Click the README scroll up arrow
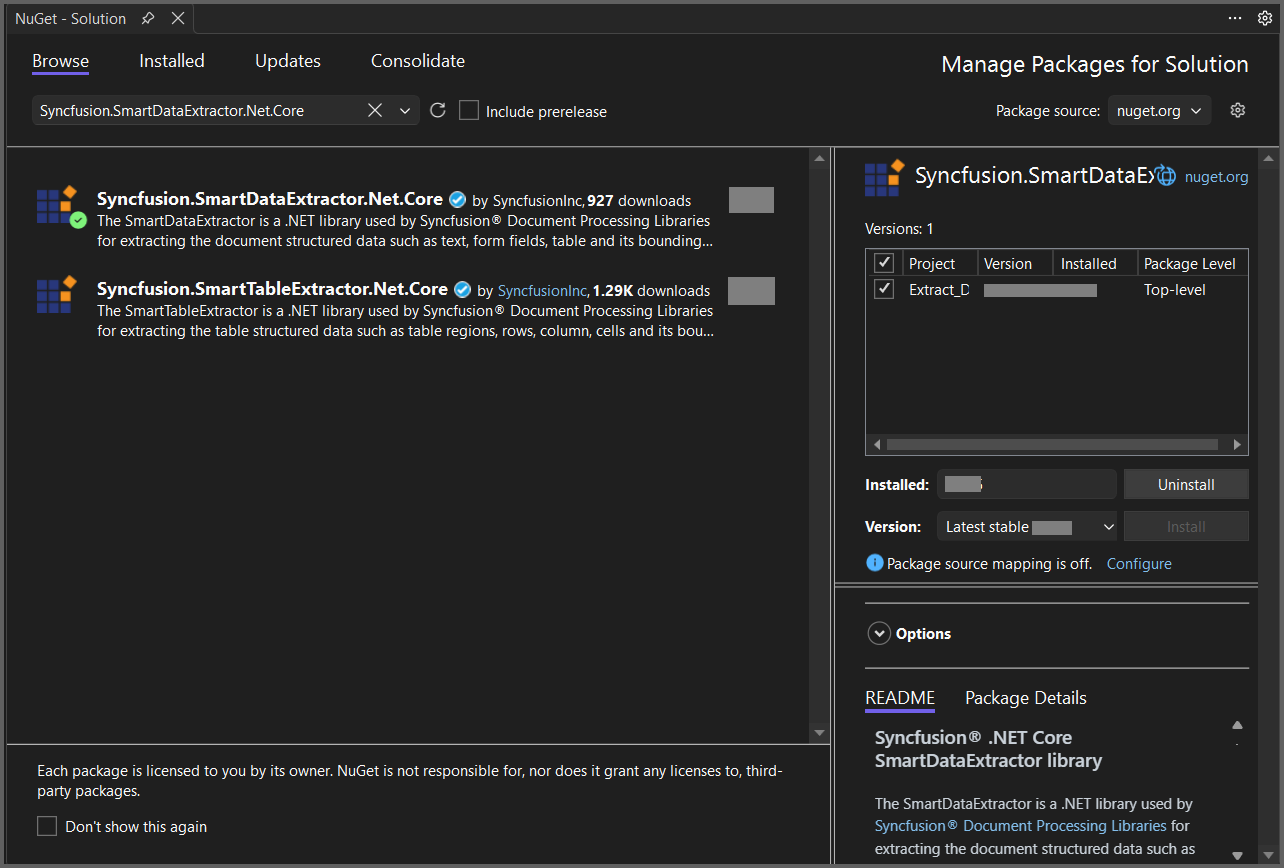This screenshot has width=1284, height=868. coord(1237,725)
